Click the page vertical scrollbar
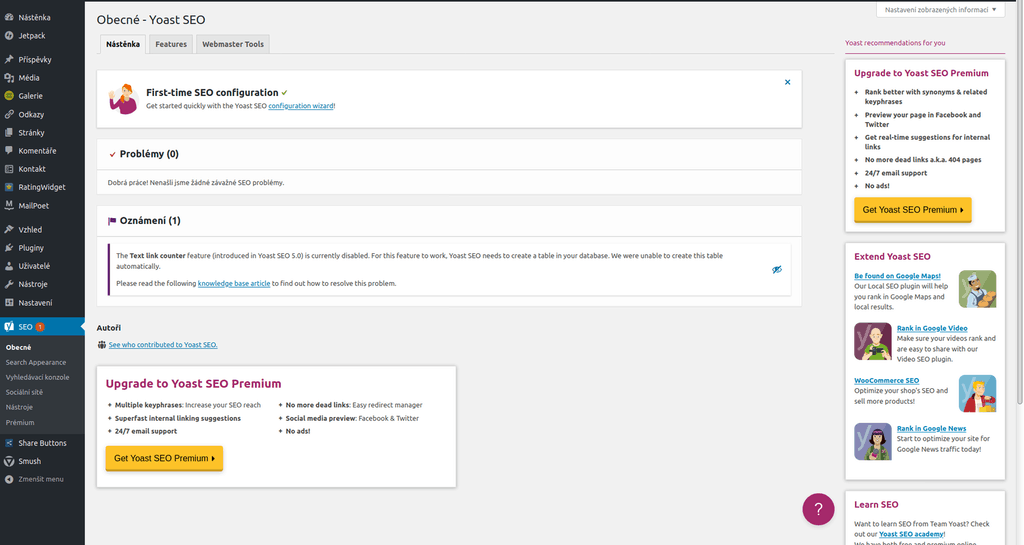1024x545 pixels. (1019, 202)
